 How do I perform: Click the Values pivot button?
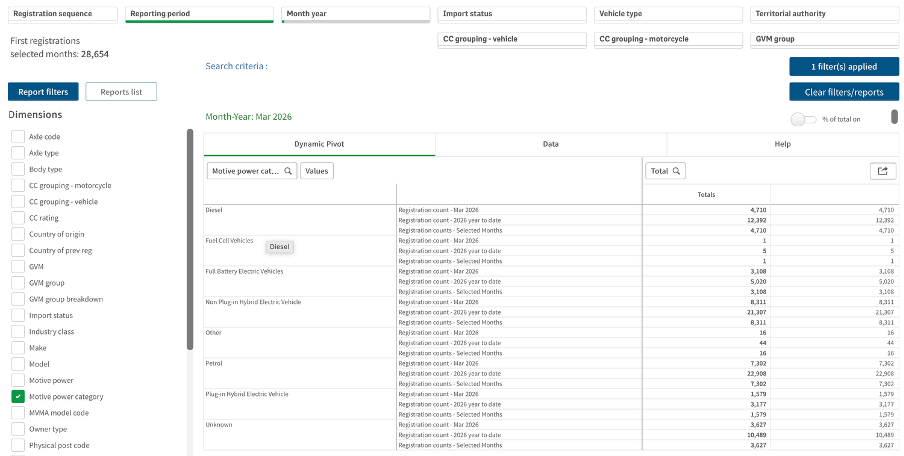[317, 171]
